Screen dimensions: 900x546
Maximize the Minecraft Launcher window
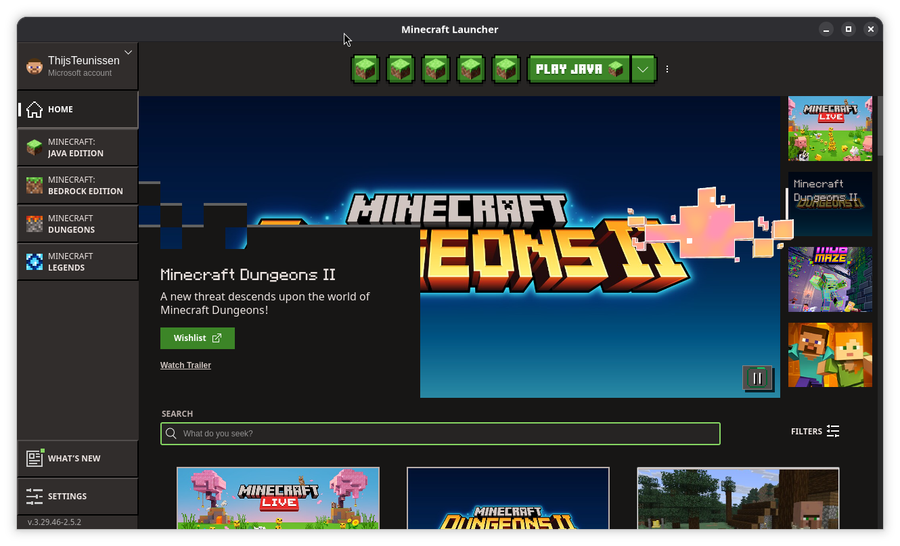click(848, 29)
